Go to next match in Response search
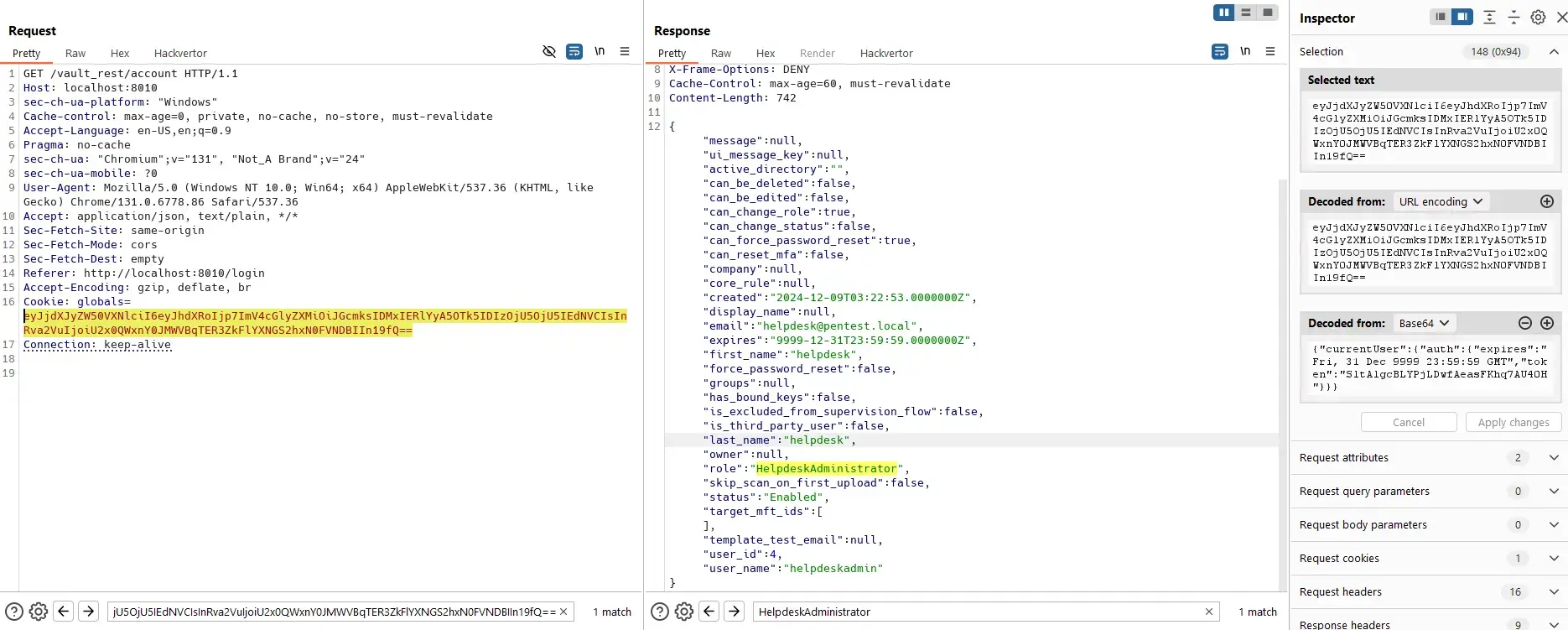This screenshot has width=1568, height=630. pyautogui.click(x=734, y=612)
